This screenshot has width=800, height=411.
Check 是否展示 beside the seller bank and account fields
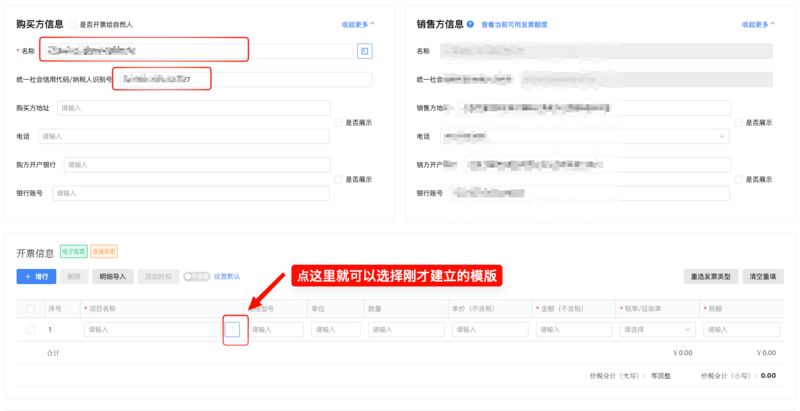[738, 179]
